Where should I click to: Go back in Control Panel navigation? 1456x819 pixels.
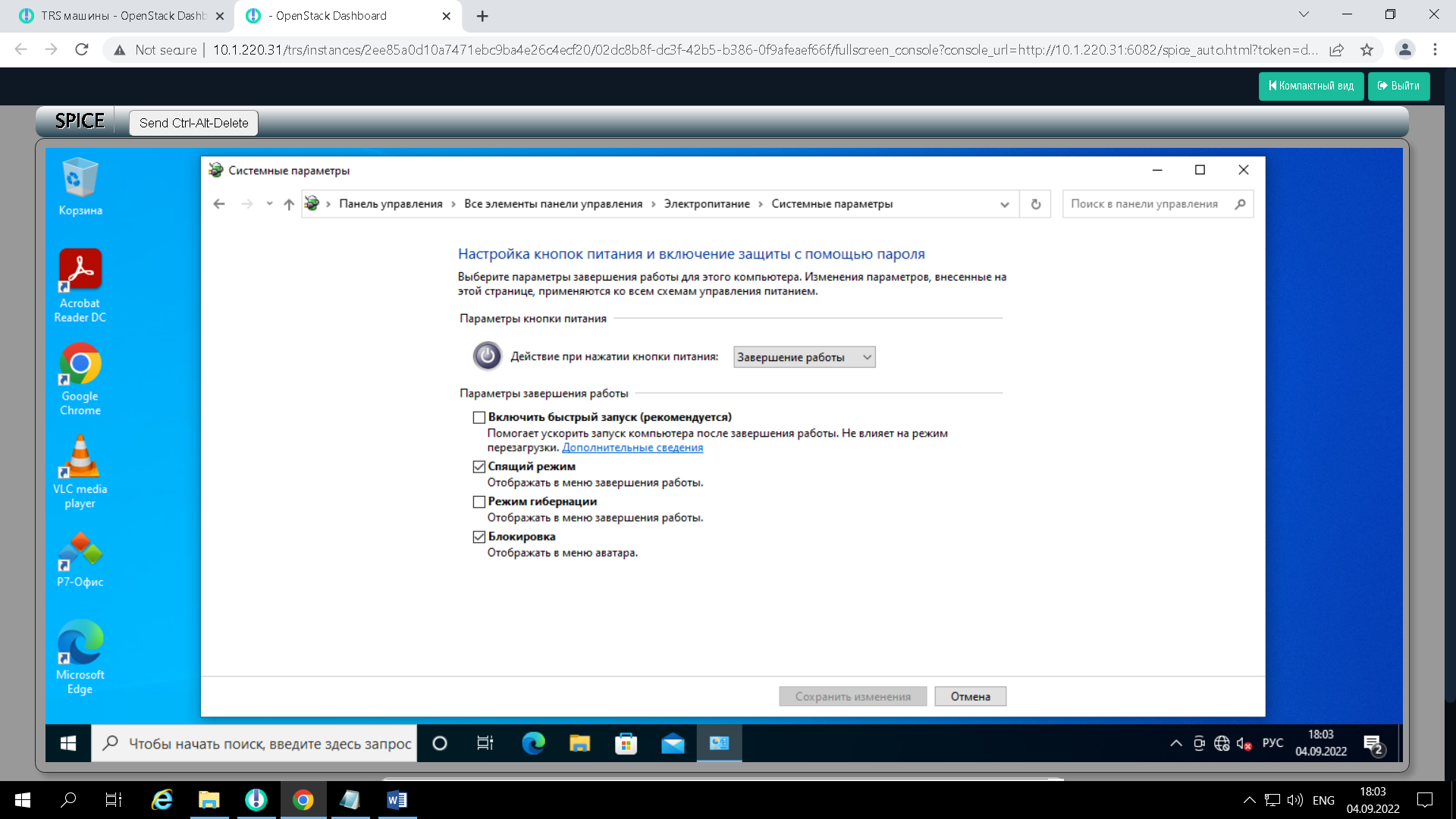coord(219,204)
